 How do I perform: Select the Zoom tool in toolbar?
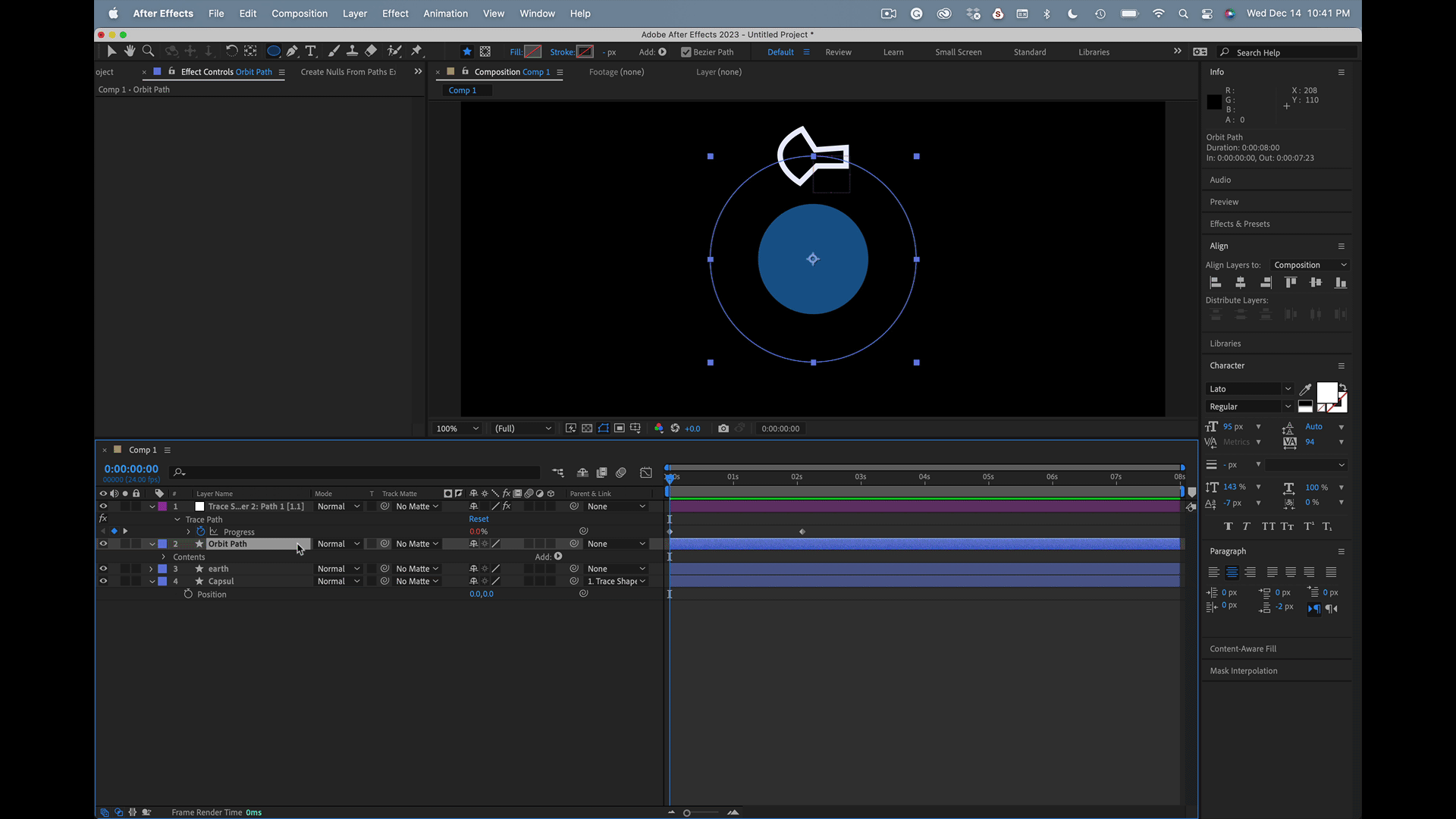tap(149, 52)
